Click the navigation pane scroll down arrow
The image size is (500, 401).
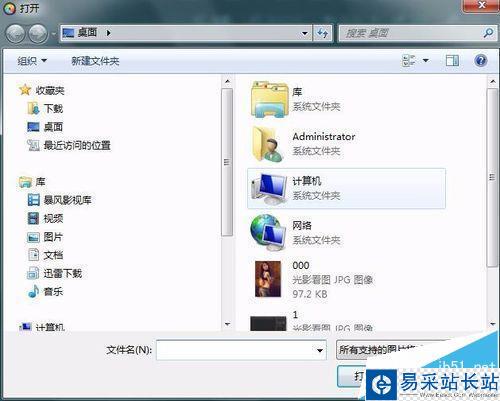pyautogui.click(x=227, y=324)
